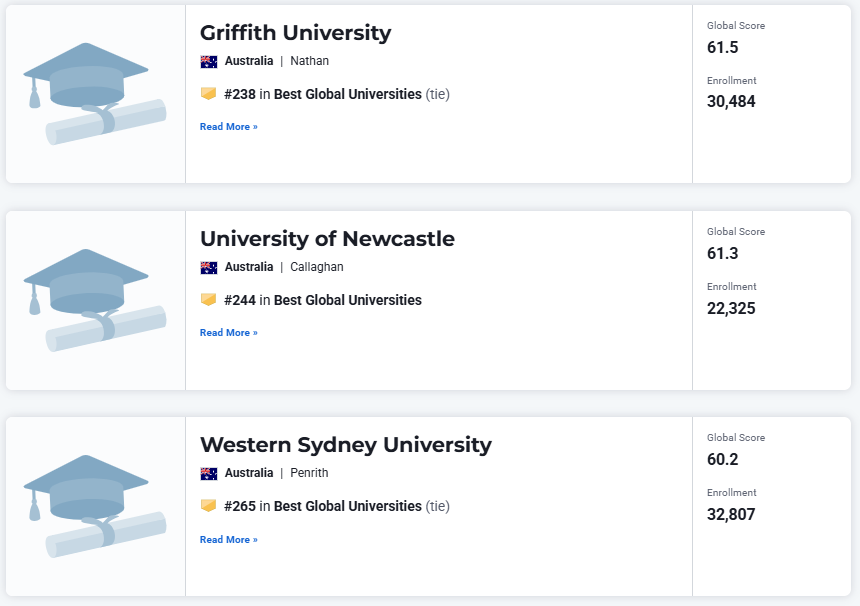Open the University of Newcastle title link
860x606 pixels.
[327, 239]
